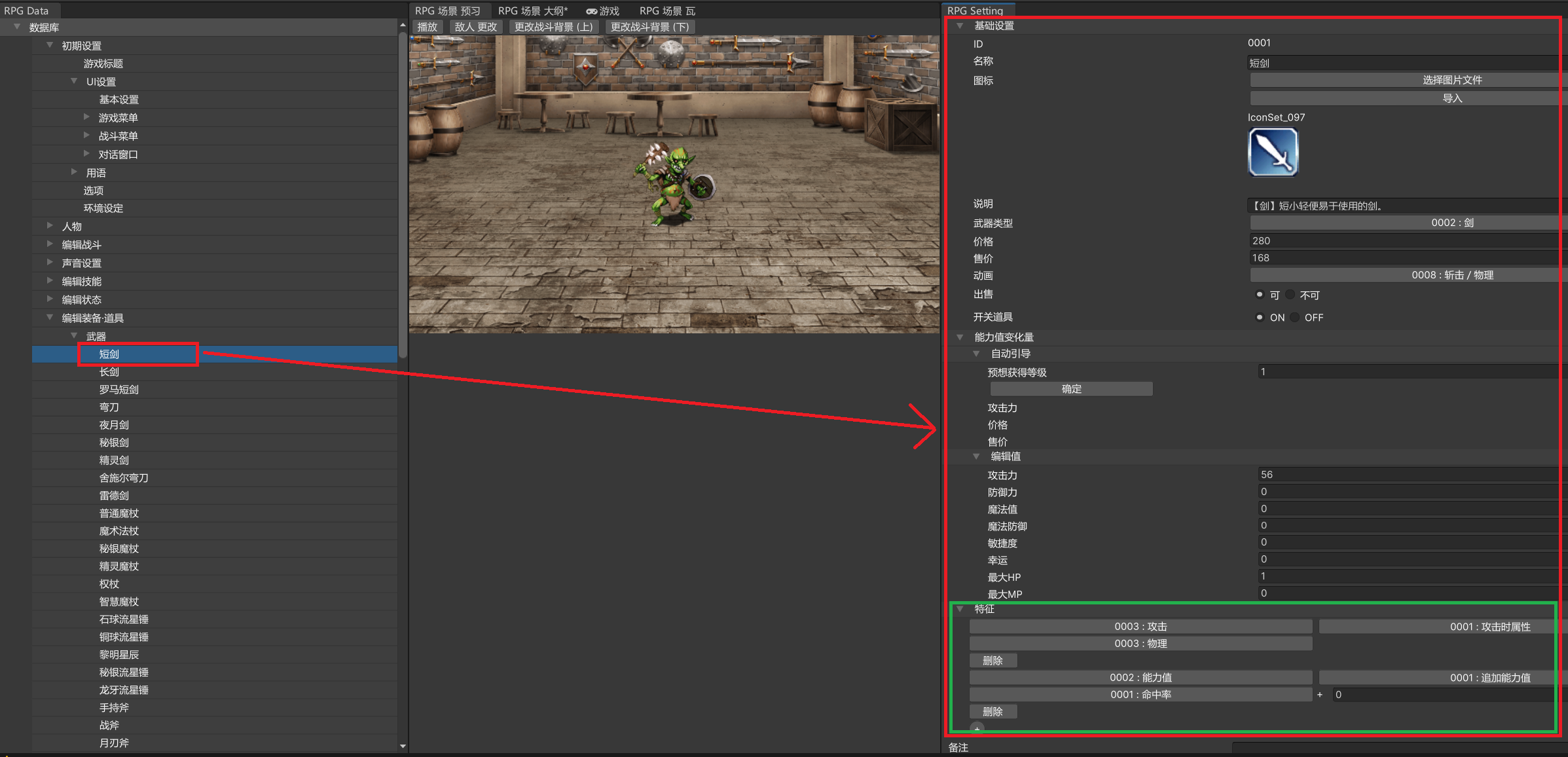Screen dimensions: 1568x757
Task: Expand the 人物 tree node
Action: pos(50,226)
